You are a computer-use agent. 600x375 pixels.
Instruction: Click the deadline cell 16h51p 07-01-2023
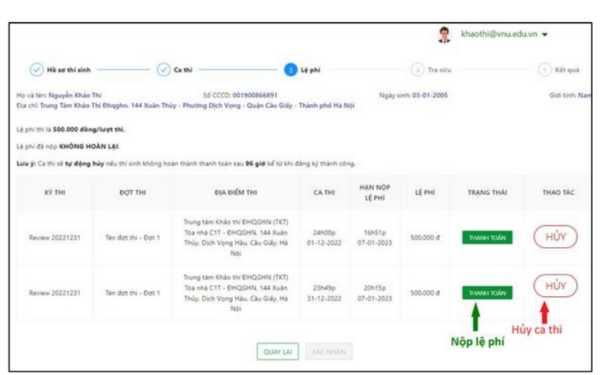(x=375, y=238)
